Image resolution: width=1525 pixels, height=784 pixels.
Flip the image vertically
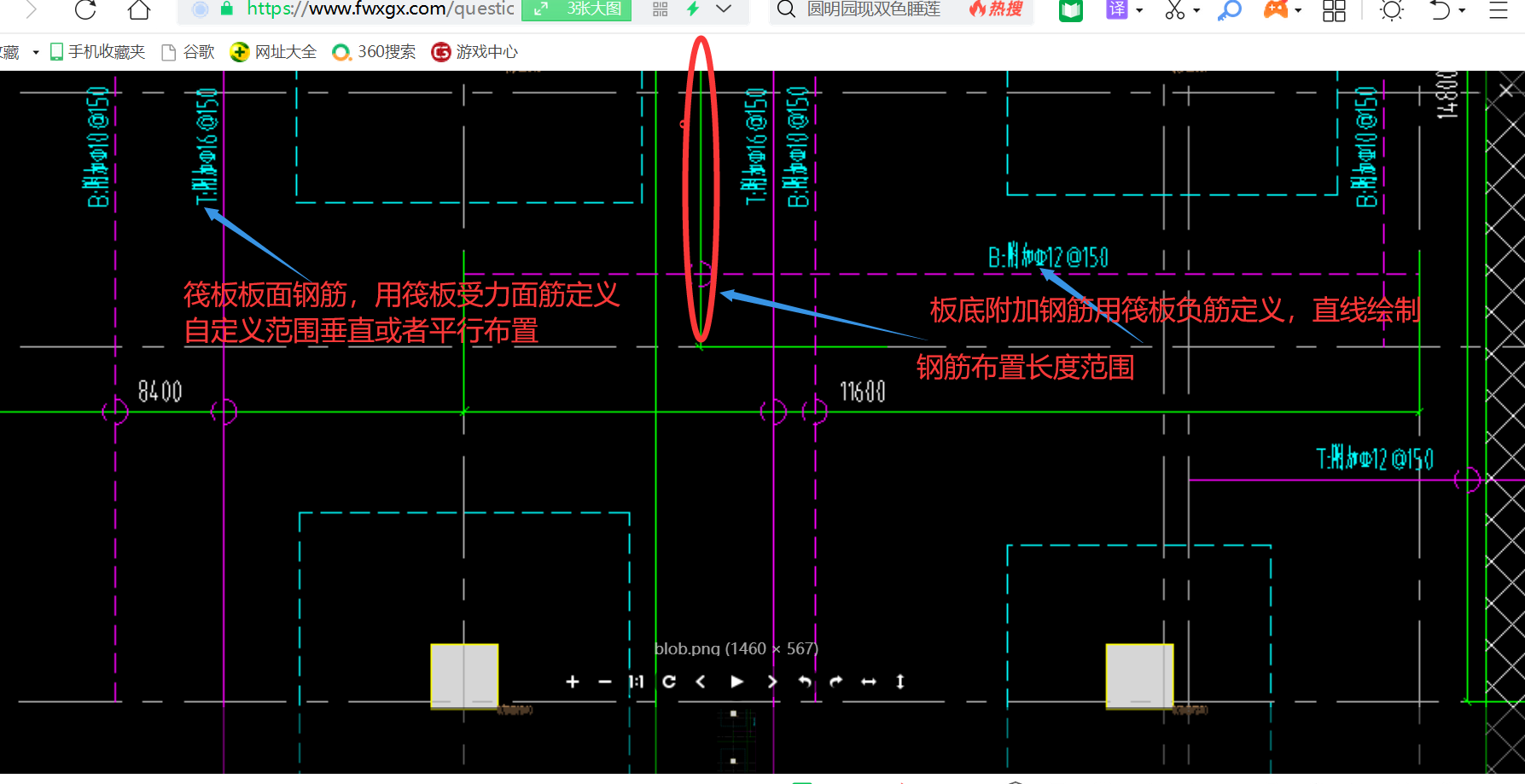900,682
